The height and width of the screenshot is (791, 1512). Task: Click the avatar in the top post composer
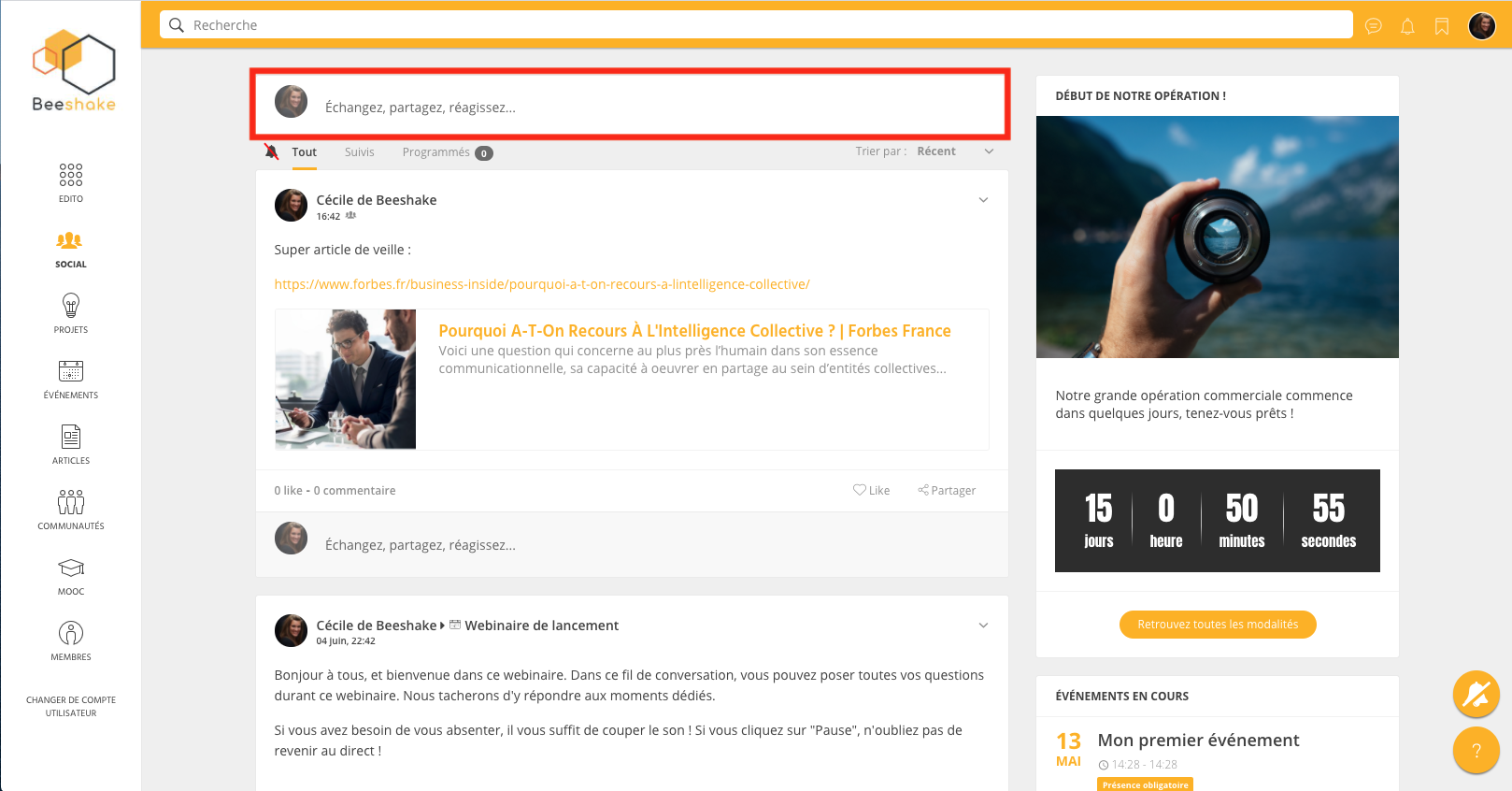tap(291, 102)
